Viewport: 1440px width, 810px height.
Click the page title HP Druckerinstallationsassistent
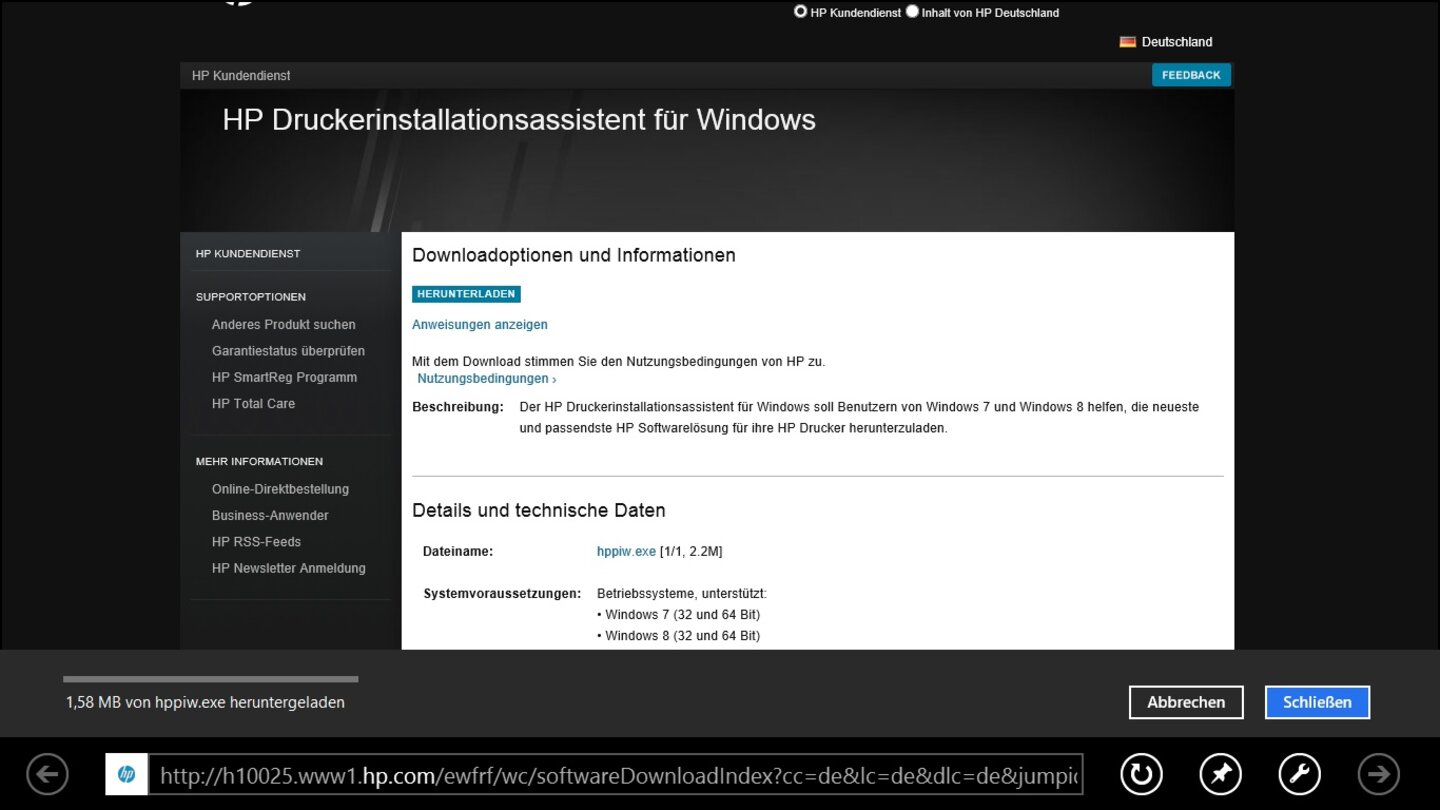[x=519, y=120]
